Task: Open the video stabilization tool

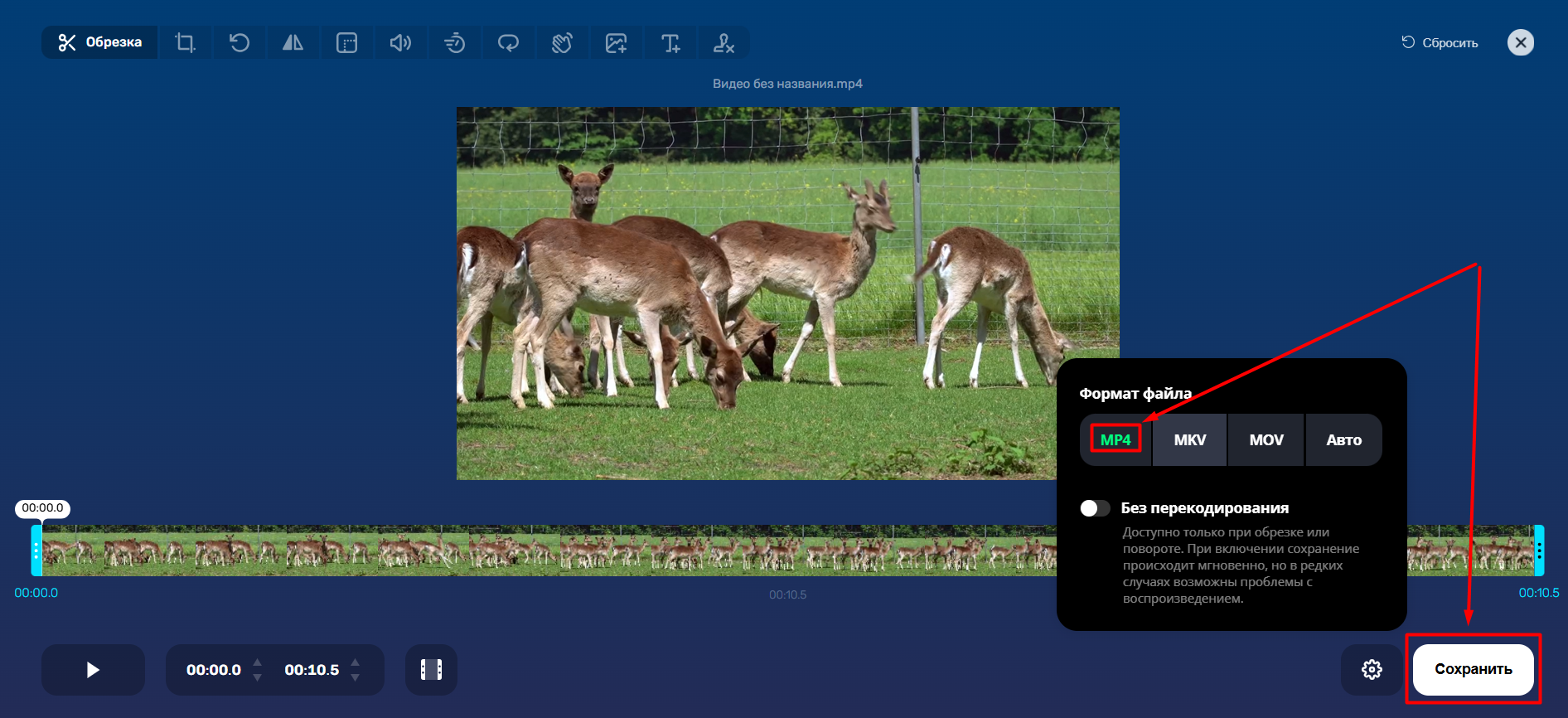Action: (562, 42)
